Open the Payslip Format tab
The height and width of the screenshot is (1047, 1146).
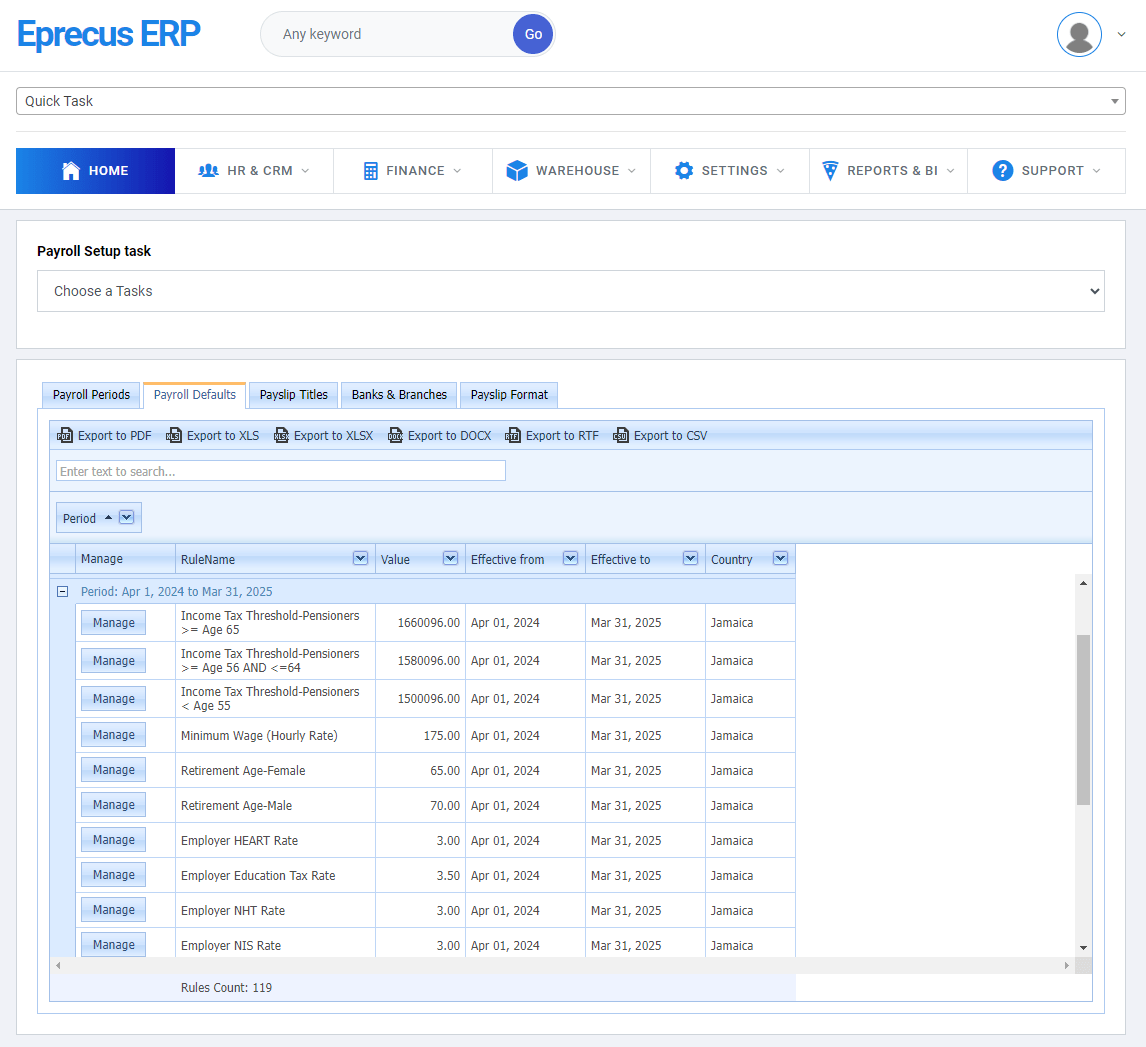(x=509, y=395)
